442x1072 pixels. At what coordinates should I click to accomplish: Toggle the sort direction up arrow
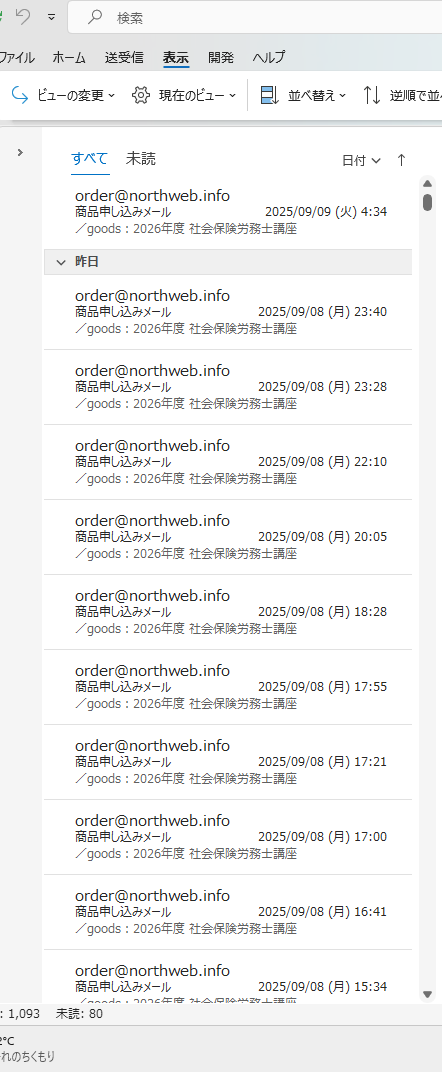(401, 160)
